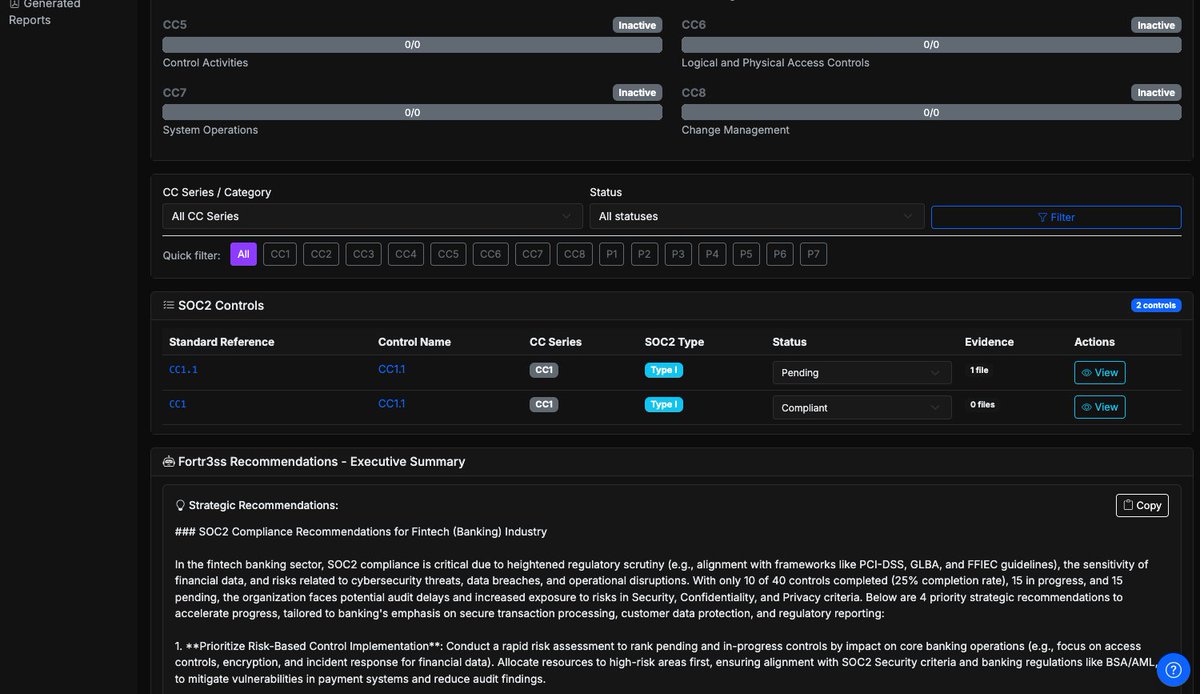Select the P3 quick filter chip

tap(678, 254)
